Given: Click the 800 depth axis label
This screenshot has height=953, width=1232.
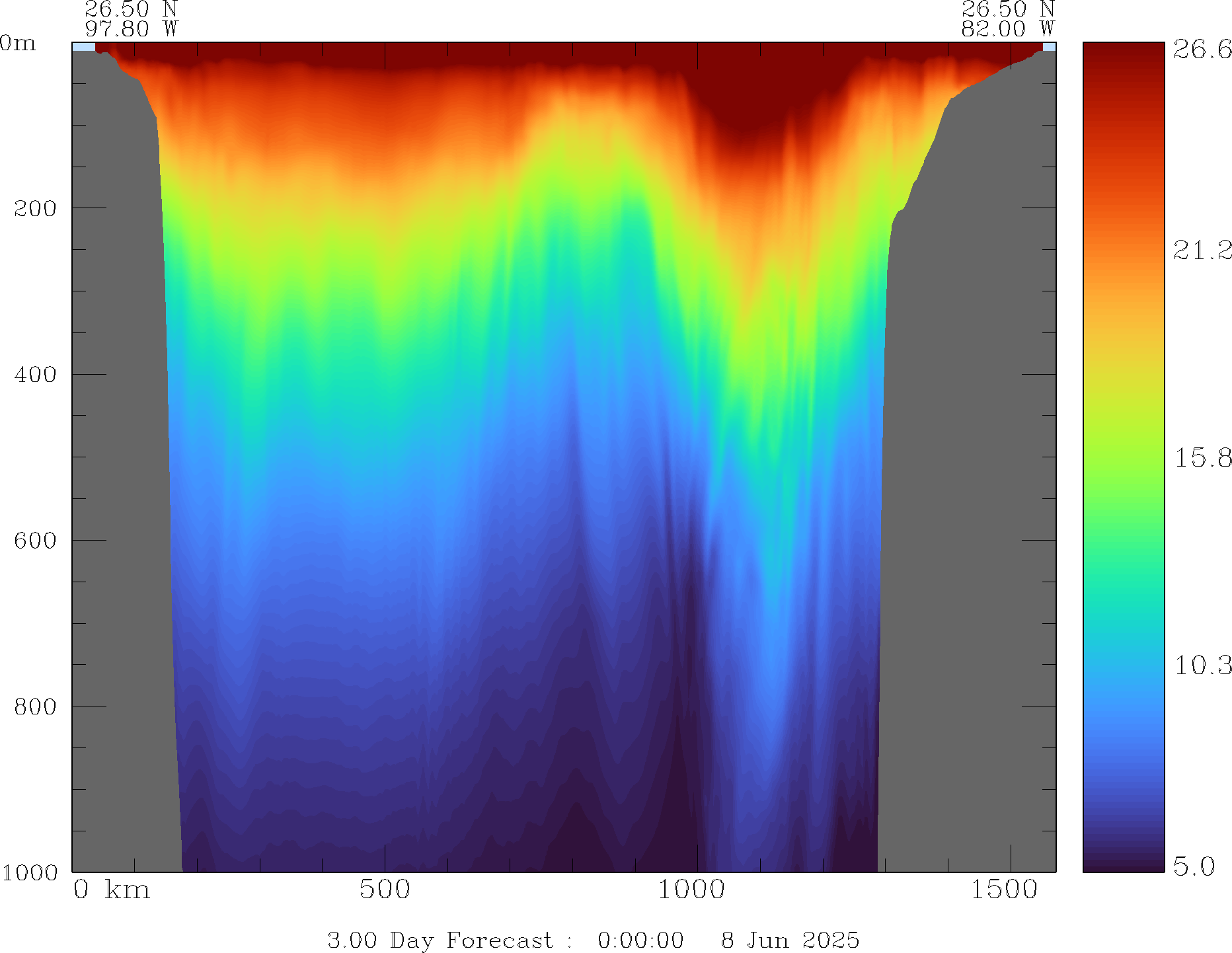Looking at the screenshot, I should click(34, 706).
